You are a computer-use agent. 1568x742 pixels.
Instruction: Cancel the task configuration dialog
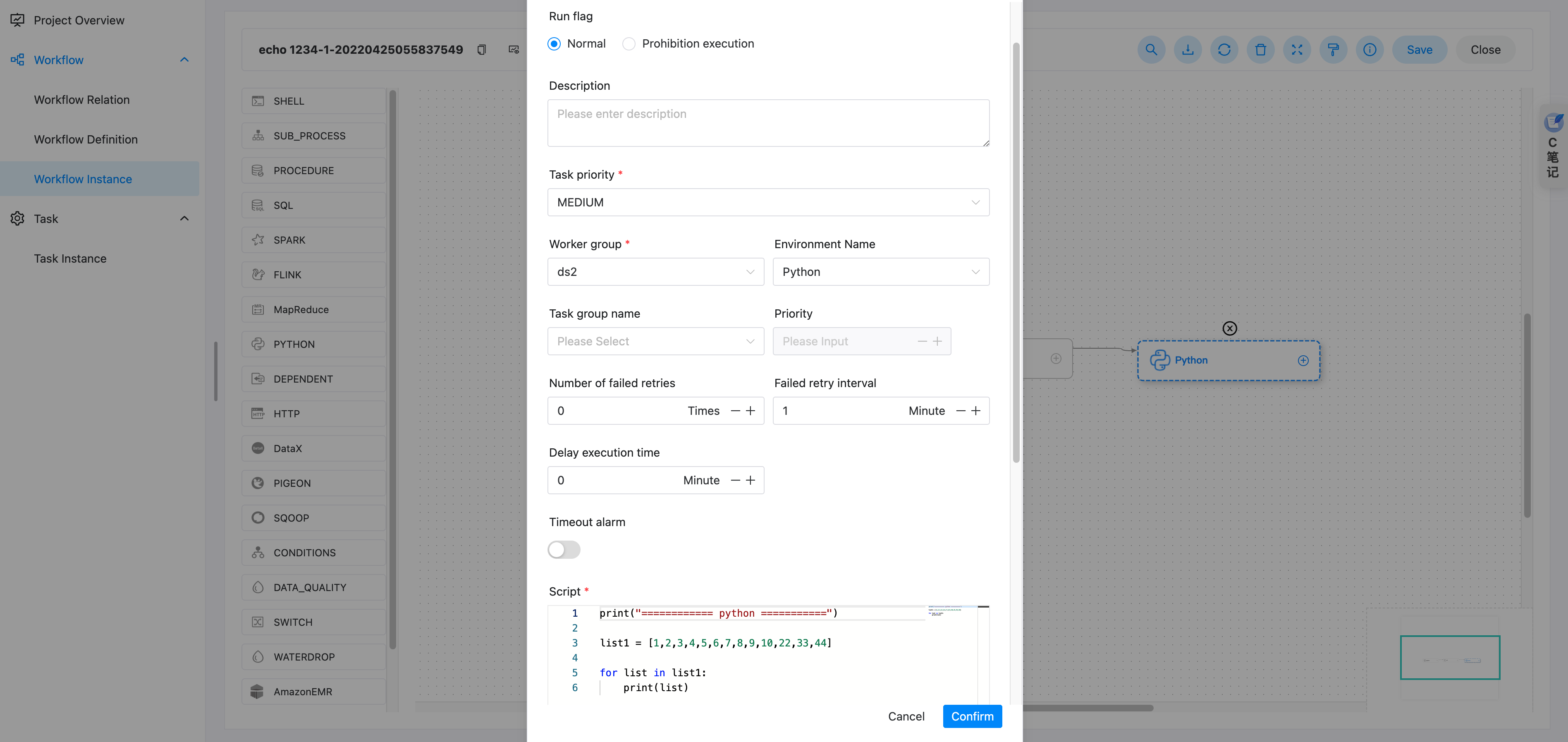pos(906,716)
